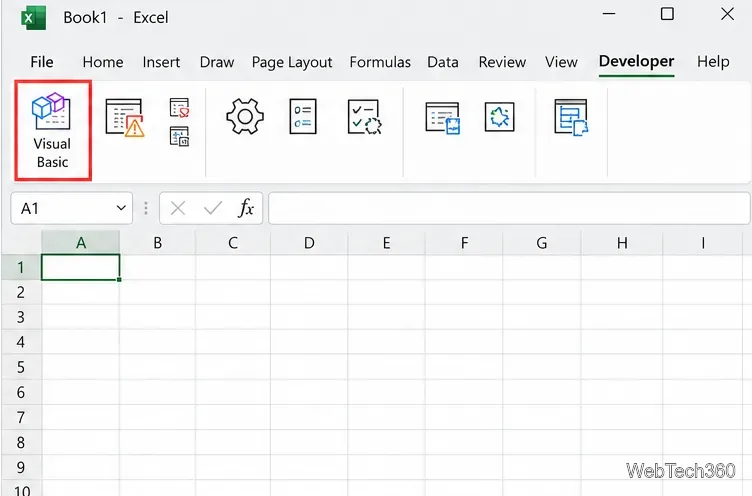Select cell G2

pos(542,292)
